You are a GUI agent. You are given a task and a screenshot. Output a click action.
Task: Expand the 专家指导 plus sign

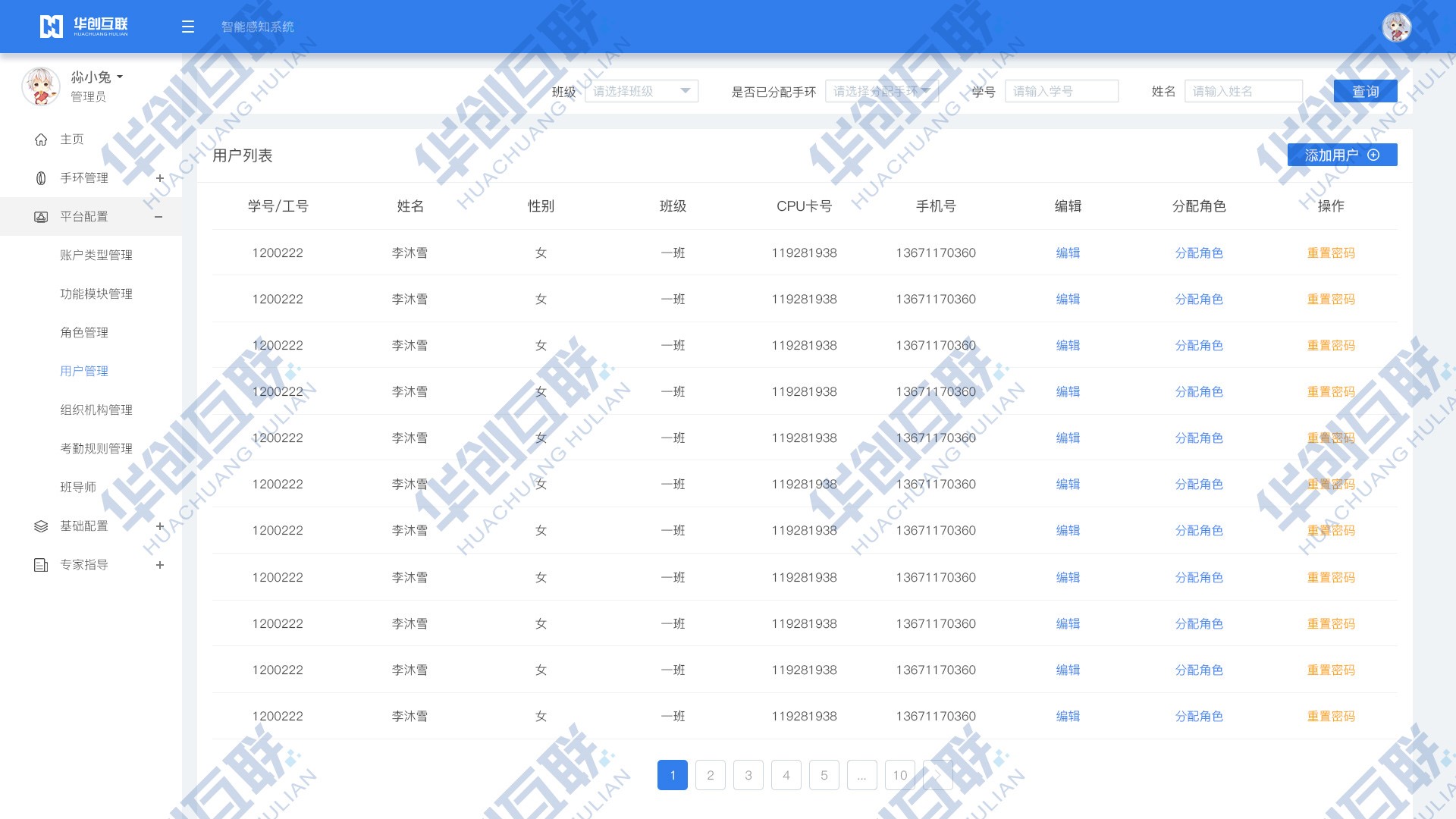click(159, 565)
